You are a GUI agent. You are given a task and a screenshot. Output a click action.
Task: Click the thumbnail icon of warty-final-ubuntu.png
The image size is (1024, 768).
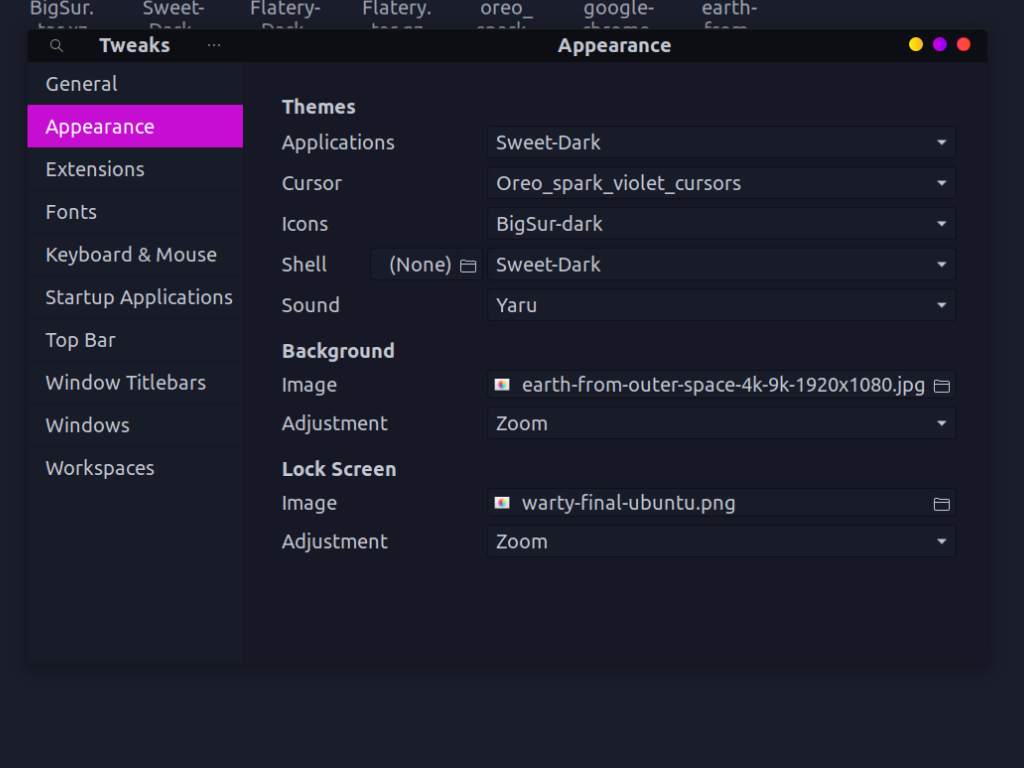502,503
